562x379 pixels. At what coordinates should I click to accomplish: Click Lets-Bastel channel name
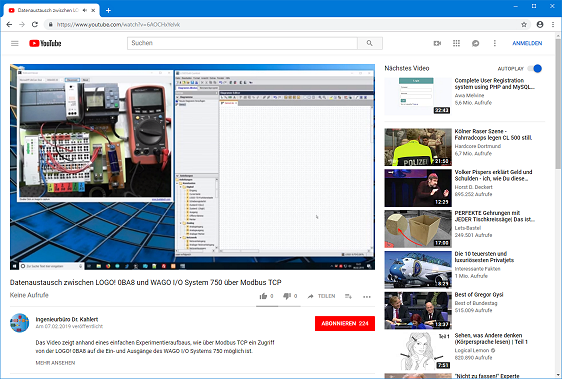[x=468, y=228]
